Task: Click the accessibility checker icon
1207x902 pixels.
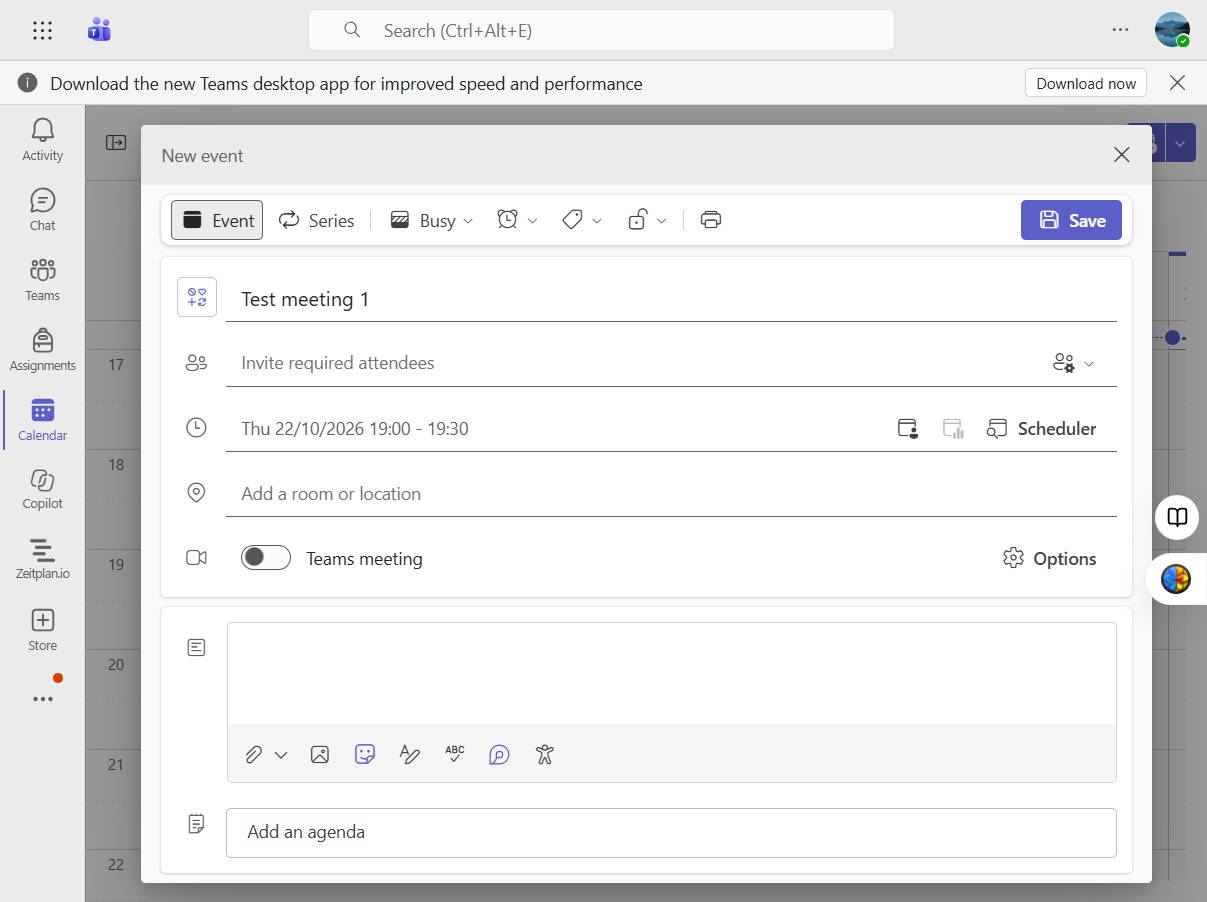Action: click(x=544, y=755)
